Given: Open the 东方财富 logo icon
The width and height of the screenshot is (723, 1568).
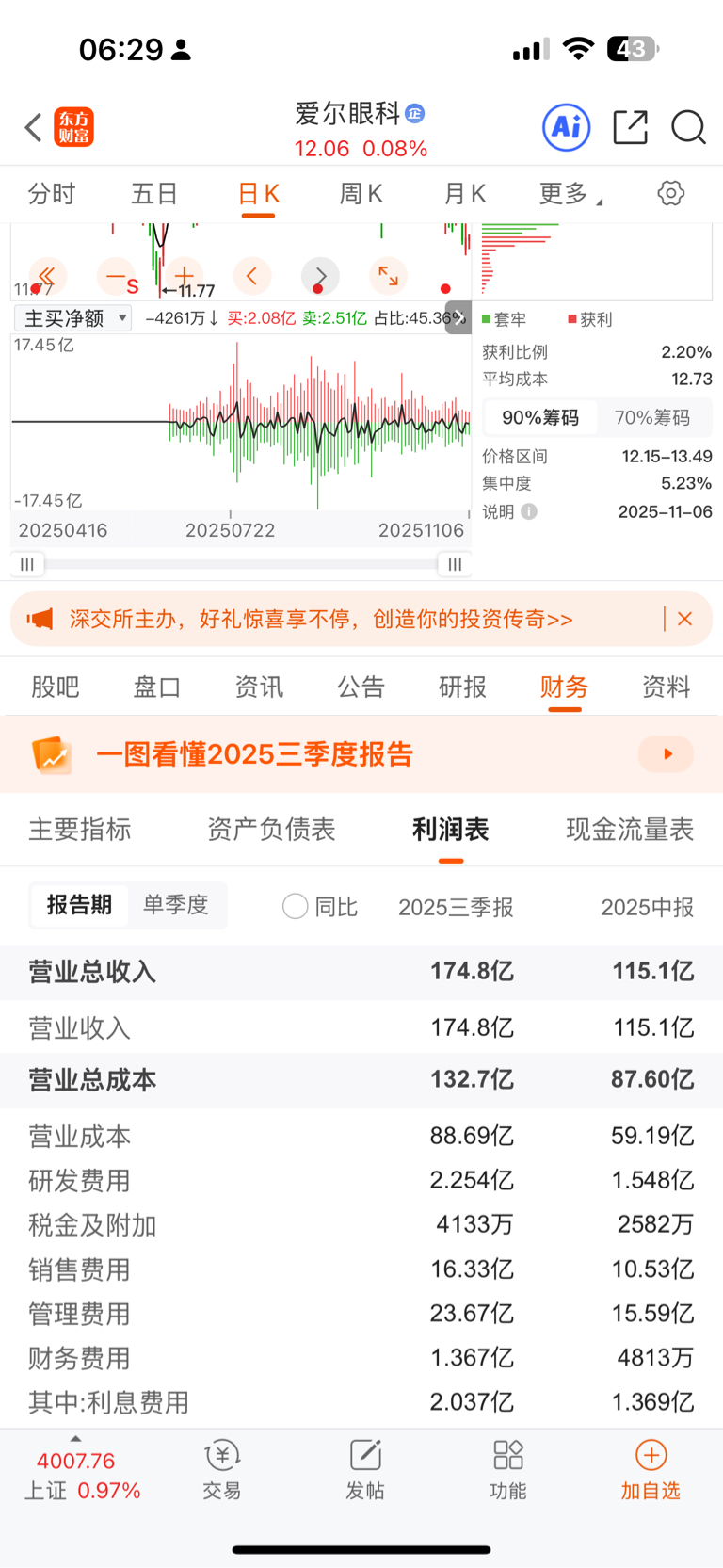Looking at the screenshot, I should [x=74, y=127].
